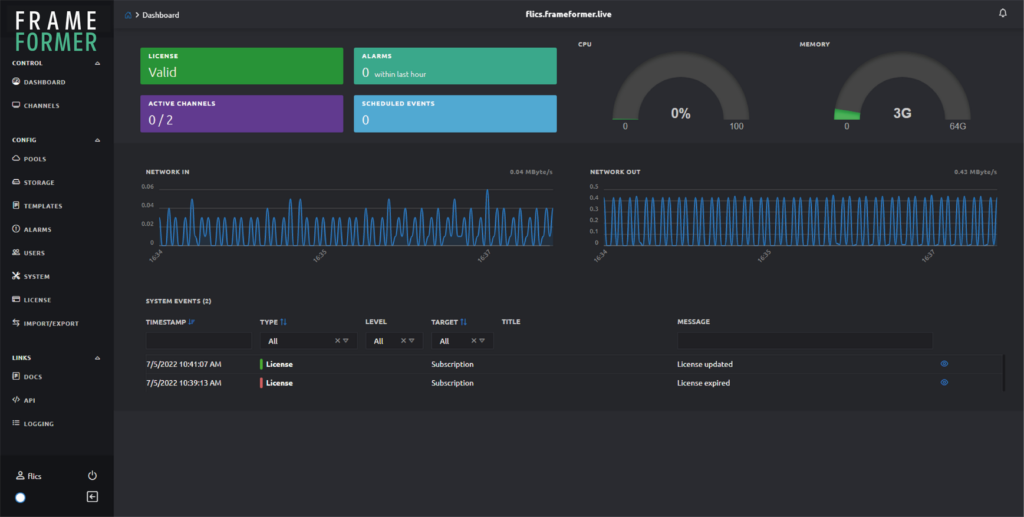The height and width of the screenshot is (517, 1024).
Task: Click the Alarms within last hour tile
Action: pyautogui.click(x=455, y=66)
